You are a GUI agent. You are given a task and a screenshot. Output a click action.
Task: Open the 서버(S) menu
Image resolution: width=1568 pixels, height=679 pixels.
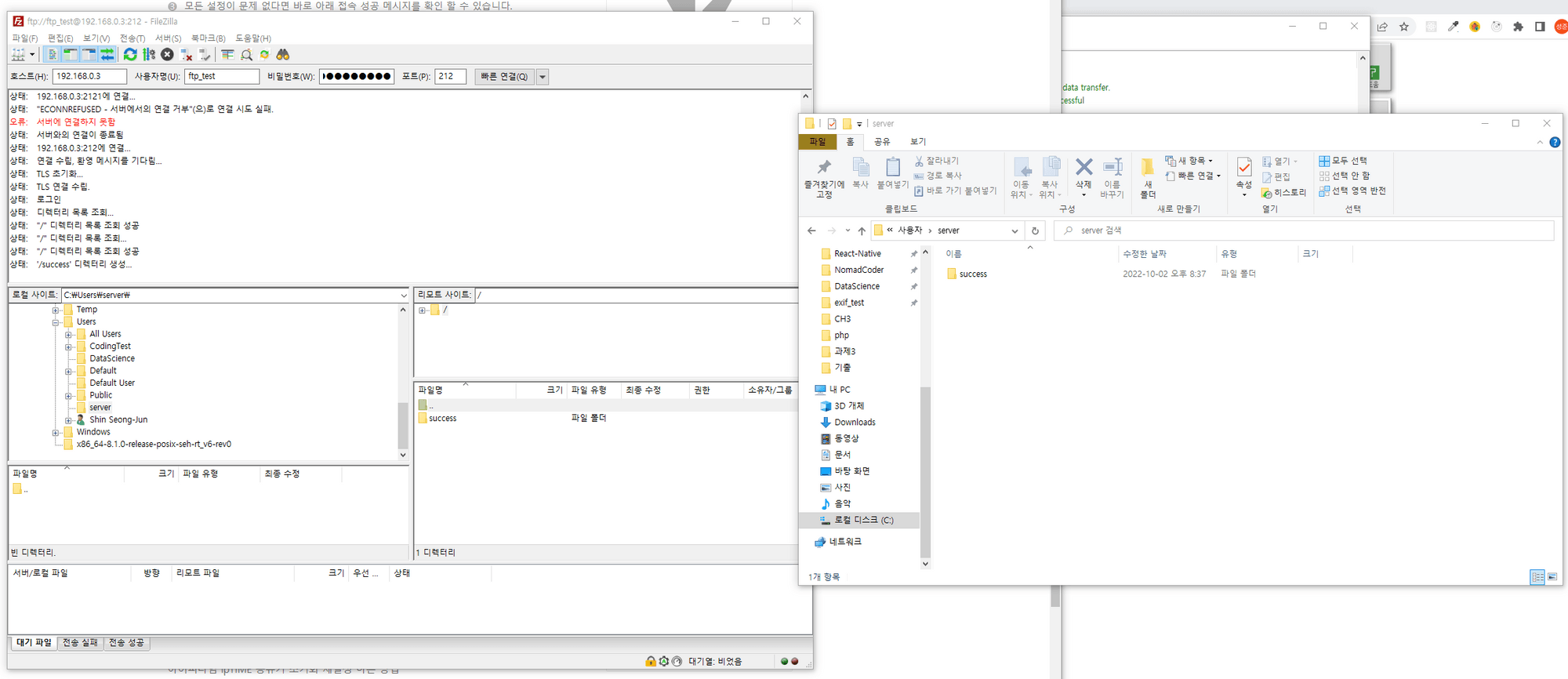[168, 38]
